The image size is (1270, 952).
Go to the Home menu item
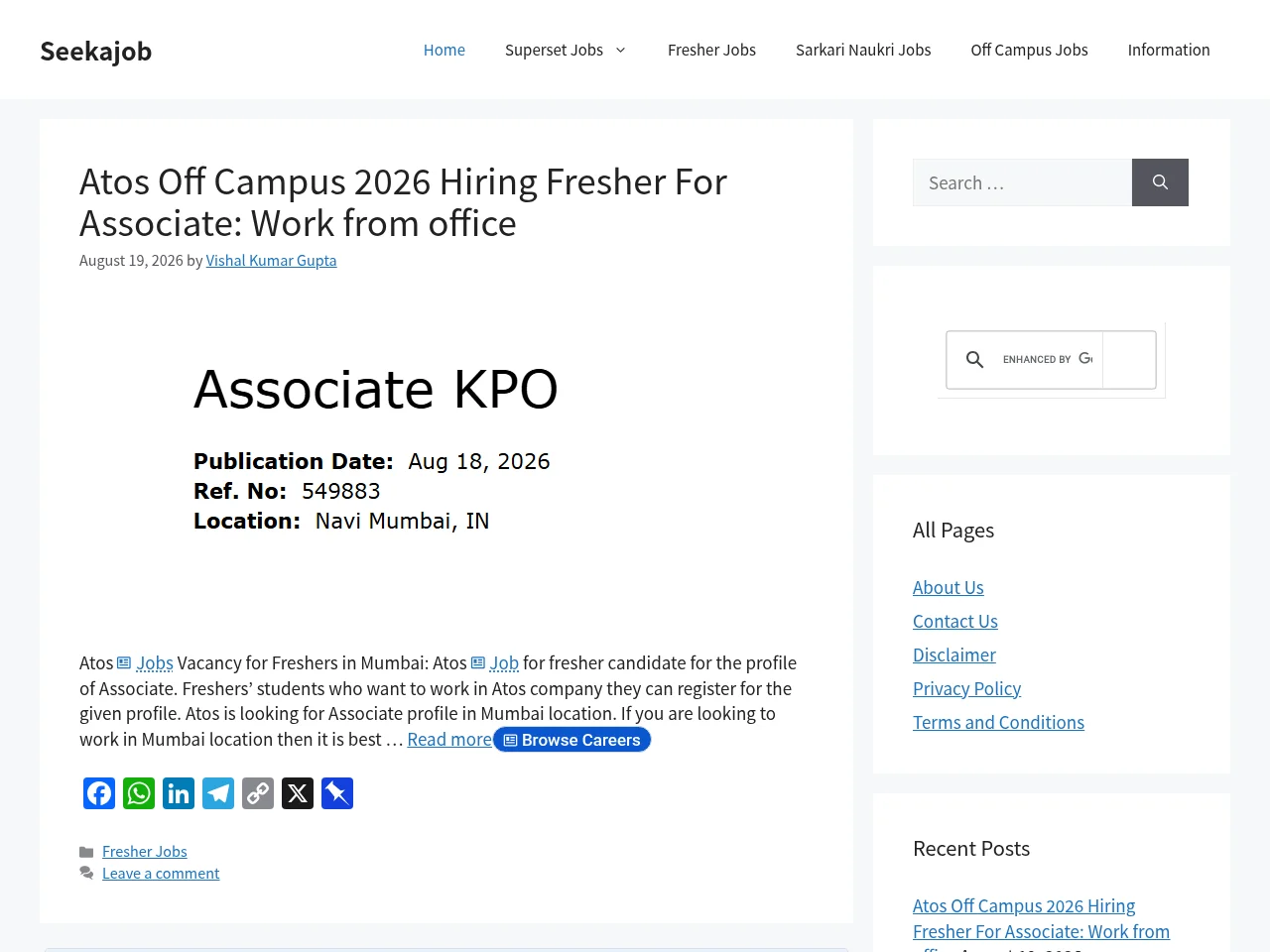(444, 50)
